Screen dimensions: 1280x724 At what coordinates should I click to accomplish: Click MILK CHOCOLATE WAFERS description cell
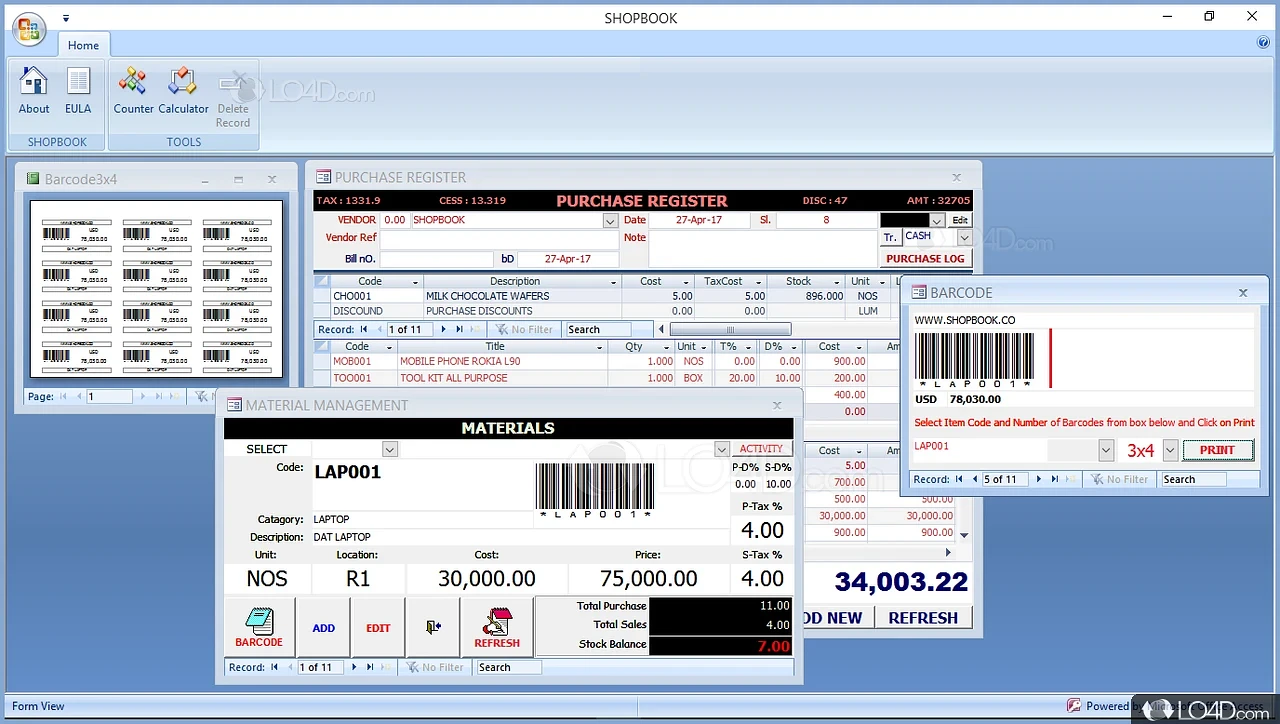(x=523, y=296)
